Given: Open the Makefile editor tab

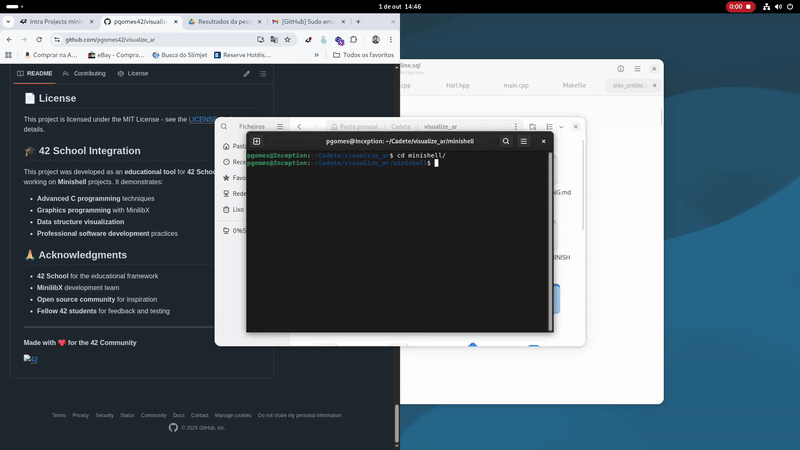Looking at the screenshot, I should 574,85.
